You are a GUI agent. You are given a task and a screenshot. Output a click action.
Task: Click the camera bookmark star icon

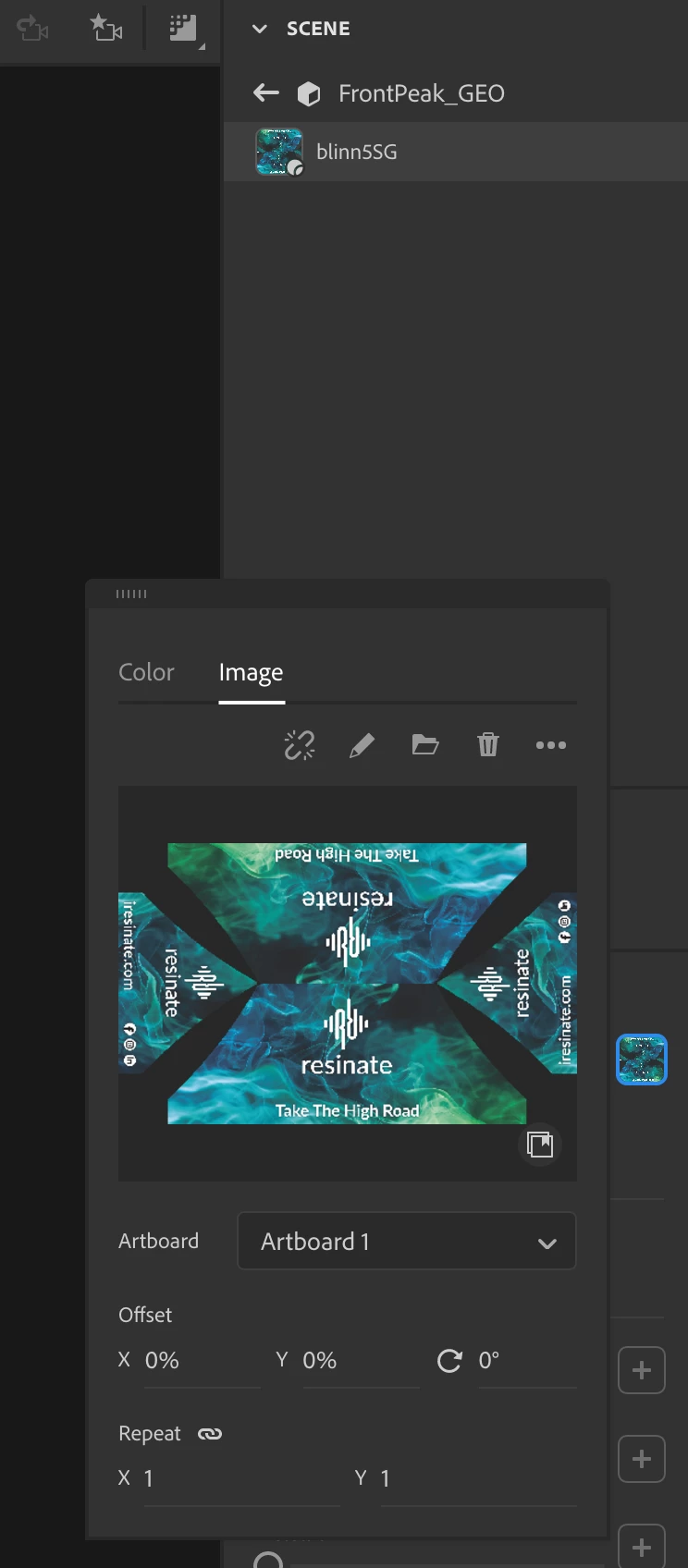pyautogui.click(x=105, y=28)
